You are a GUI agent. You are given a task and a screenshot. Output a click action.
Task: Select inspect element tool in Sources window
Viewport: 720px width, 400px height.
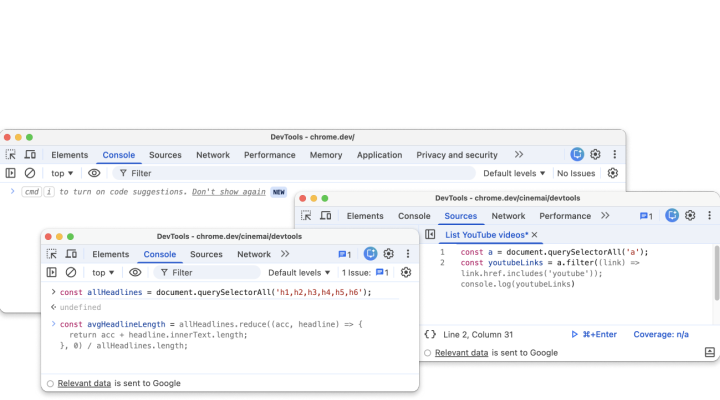[x=306, y=216]
